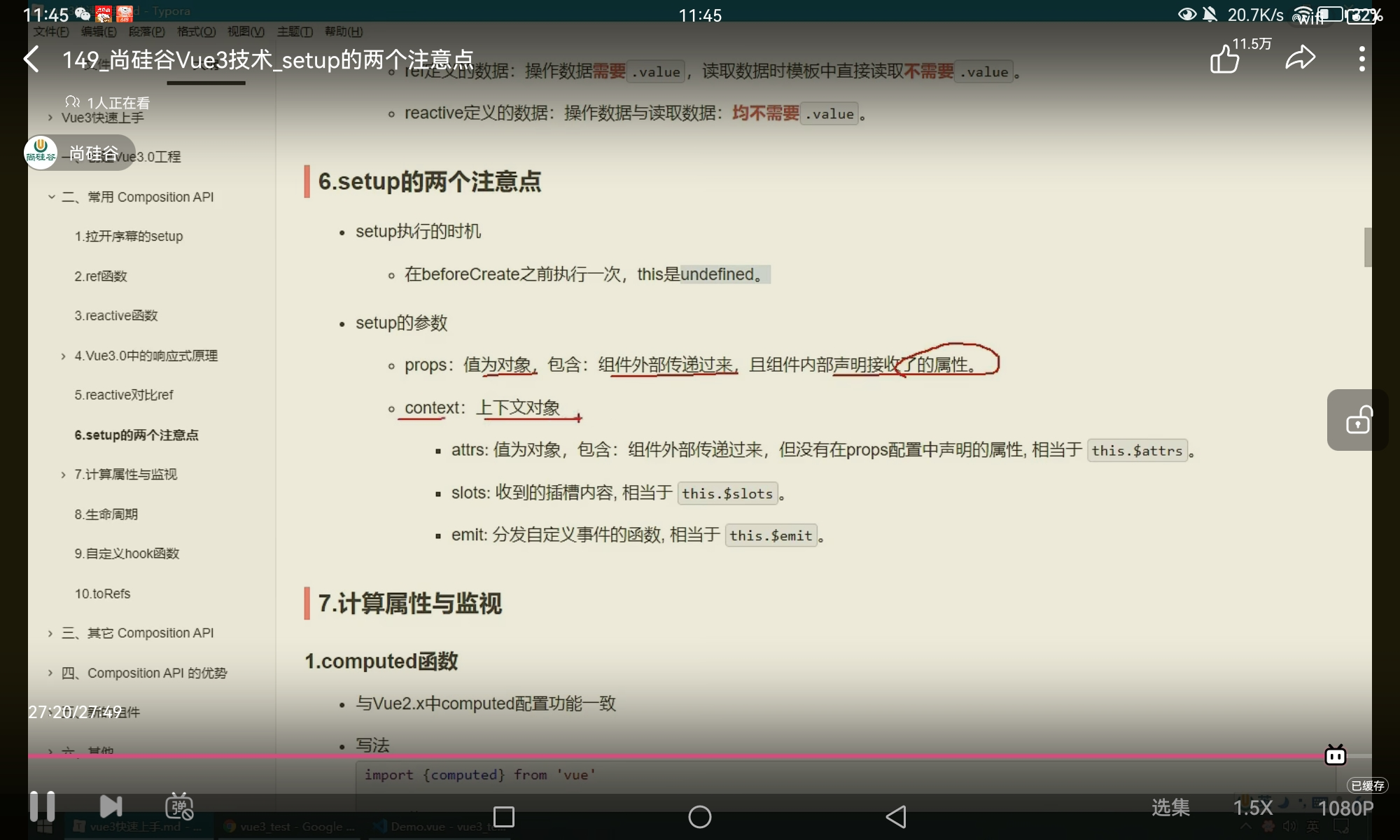1400x840 pixels.
Task: Tap the back arrow to exit the video
Action: 31,59
